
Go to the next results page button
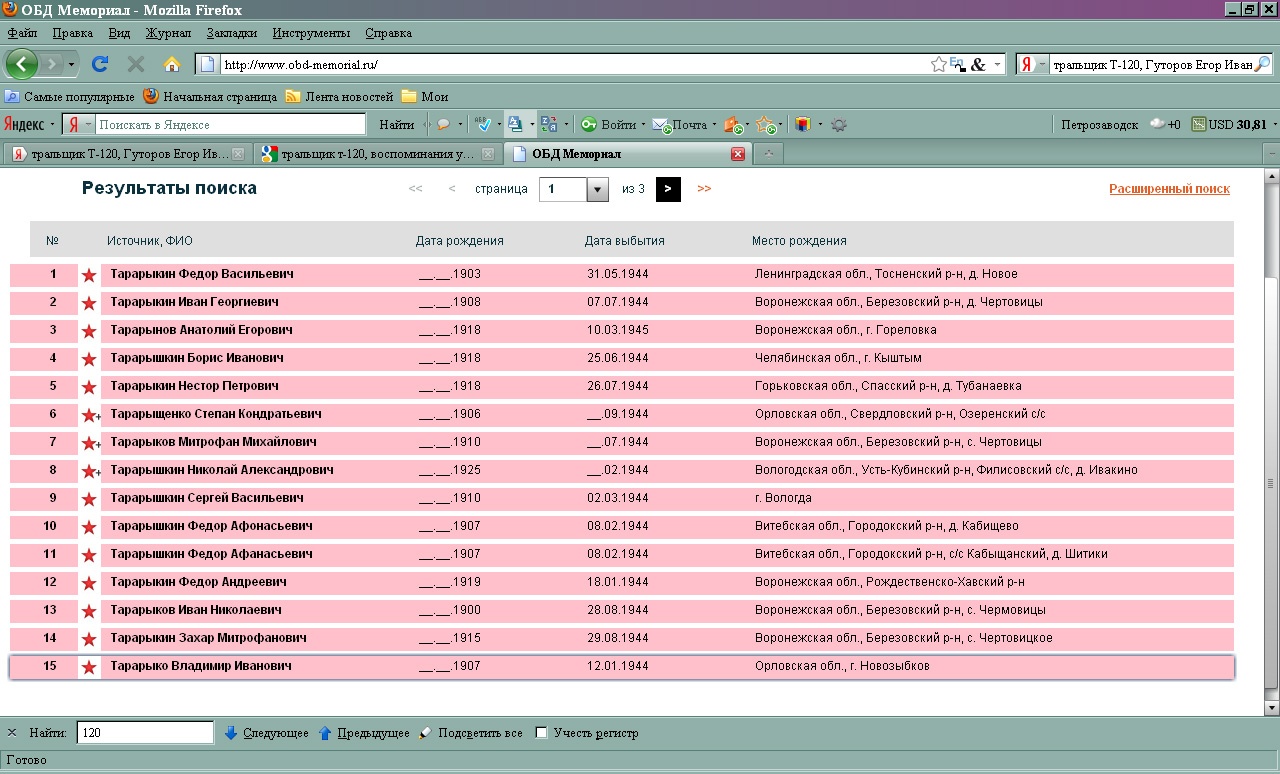[668, 189]
